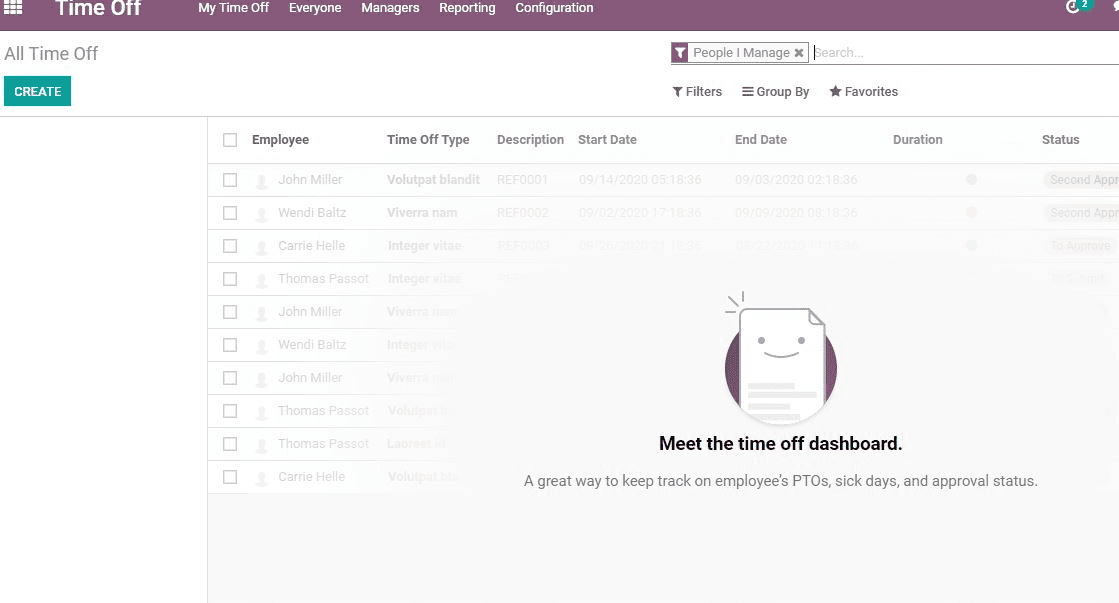Open the Configuration menu
The height and width of the screenshot is (603, 1119).
555,8
